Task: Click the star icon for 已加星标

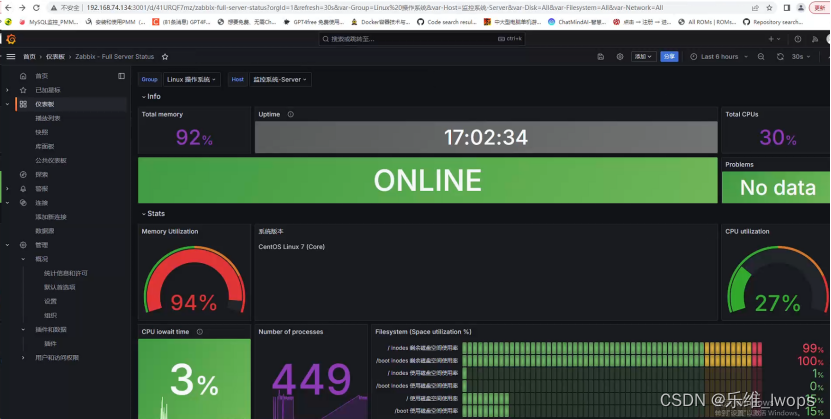Action: [23, 90]
